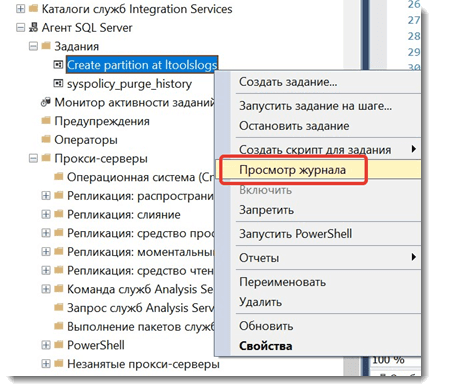
Task: Click the Агент SQL Server agent icon
Action: 33,27
